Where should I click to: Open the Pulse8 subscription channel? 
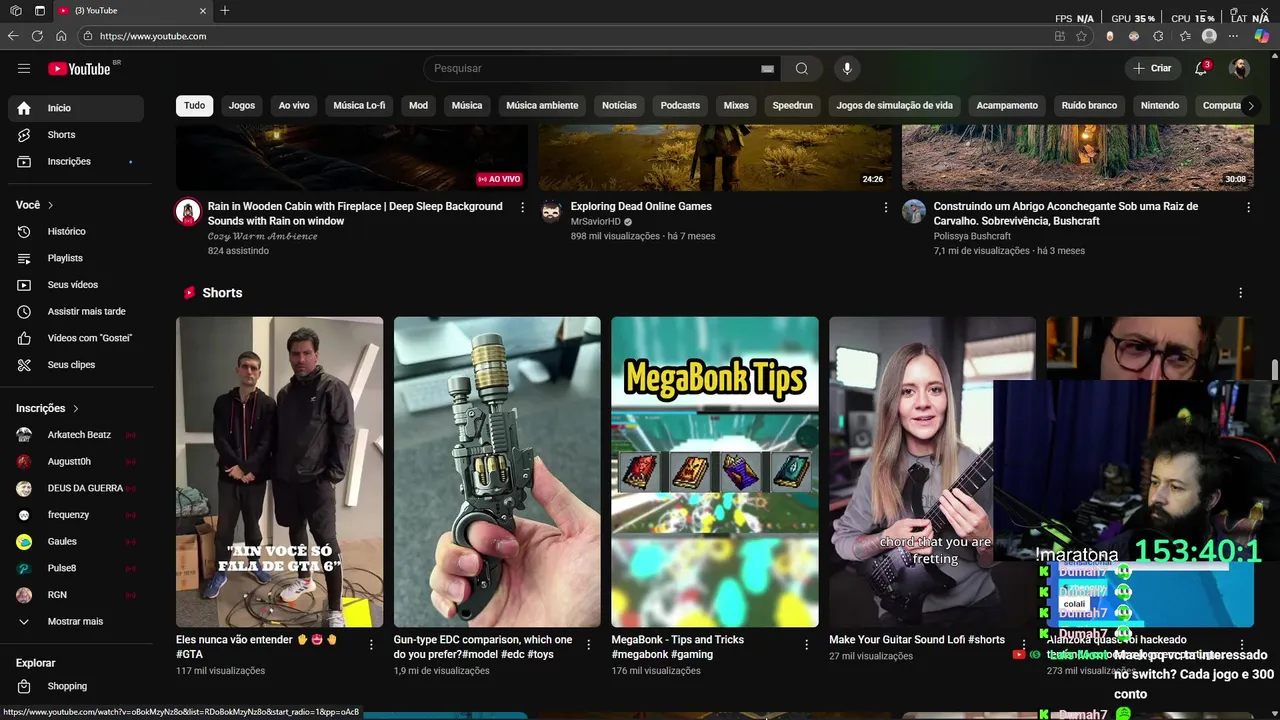[76, 568]
